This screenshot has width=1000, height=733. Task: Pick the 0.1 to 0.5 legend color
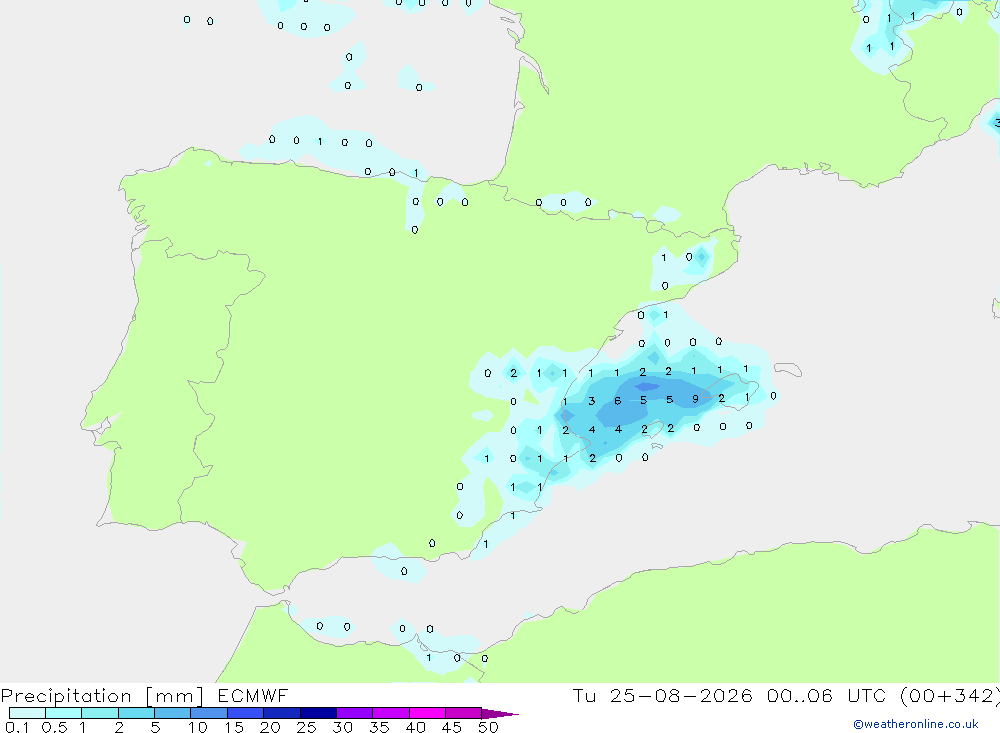click(27, 713)
